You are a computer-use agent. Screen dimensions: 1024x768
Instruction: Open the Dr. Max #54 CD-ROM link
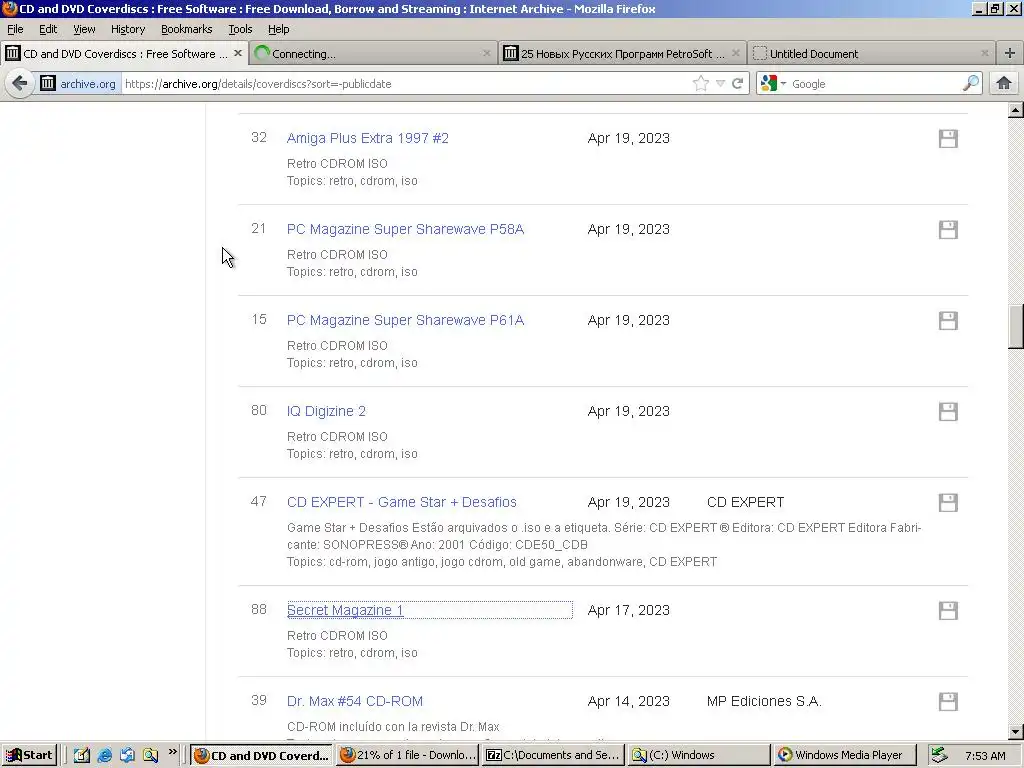click(x=355, y=701)
